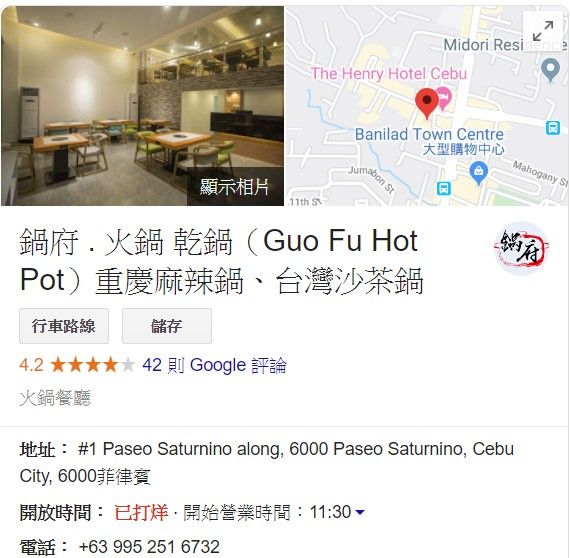Click the 行車路線 directions button
Image resolution: width=570 pixels, height=558 pixels.
64,326
